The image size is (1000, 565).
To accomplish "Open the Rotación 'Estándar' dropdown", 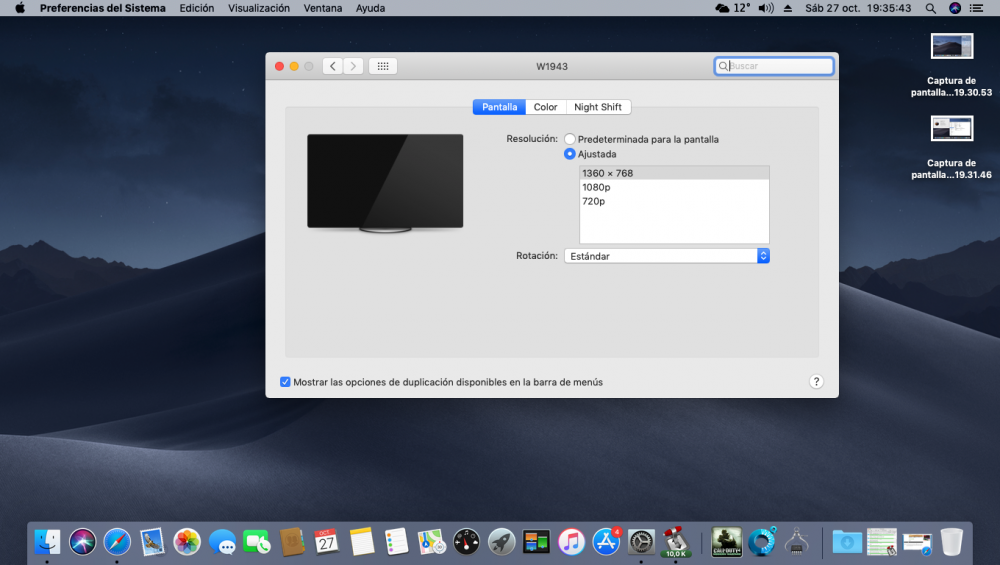I will click(667, 256).
